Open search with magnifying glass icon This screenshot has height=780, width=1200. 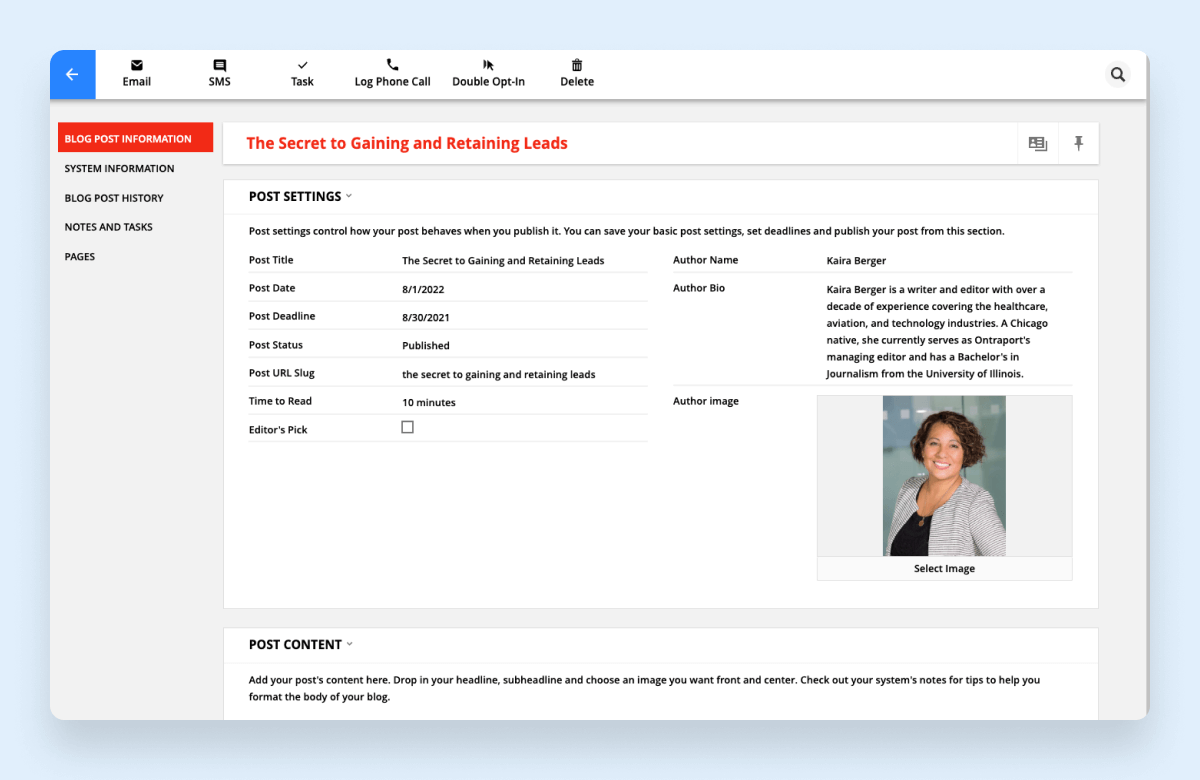1118,75
